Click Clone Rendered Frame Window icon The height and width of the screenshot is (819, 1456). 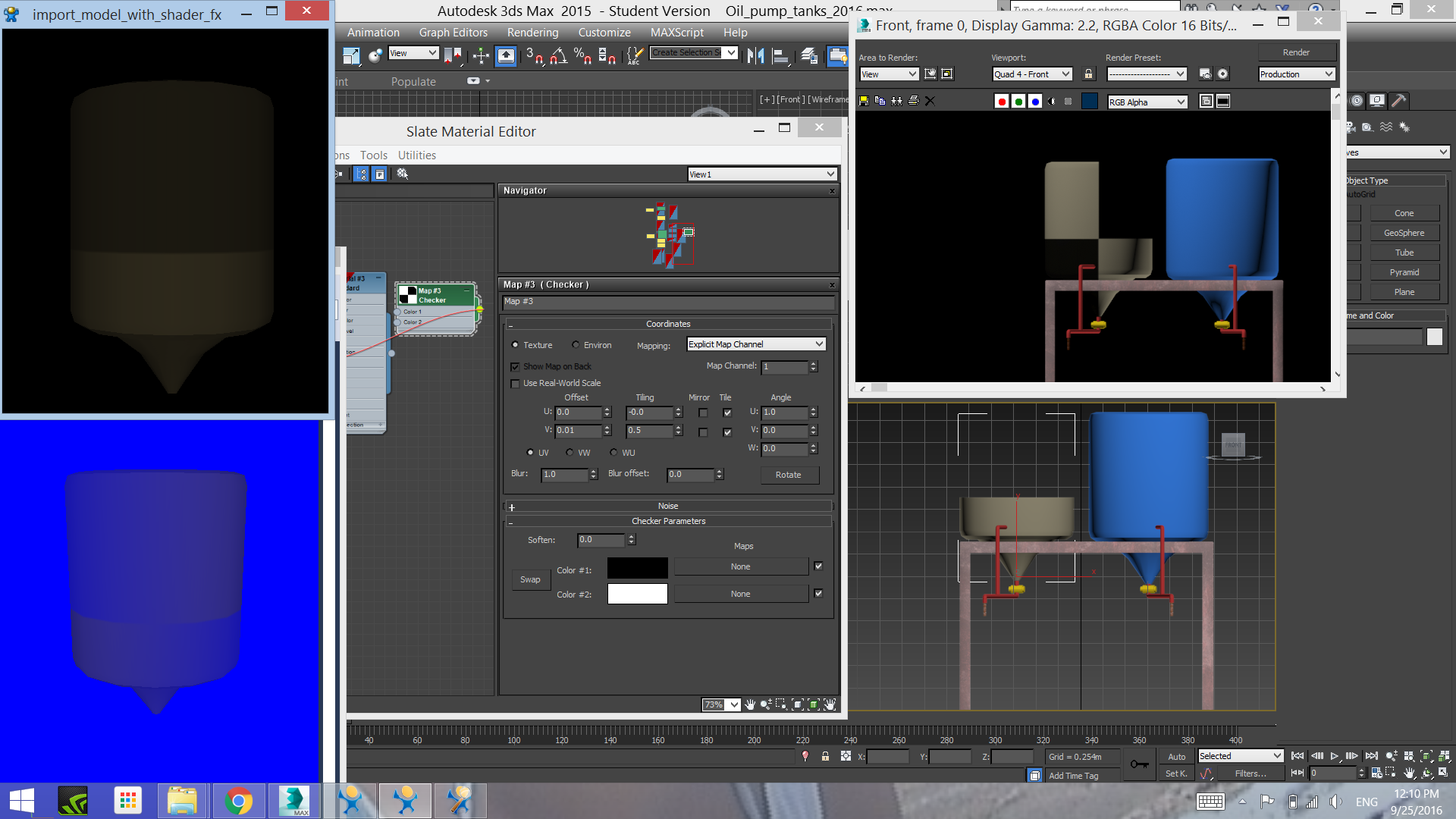896,101
